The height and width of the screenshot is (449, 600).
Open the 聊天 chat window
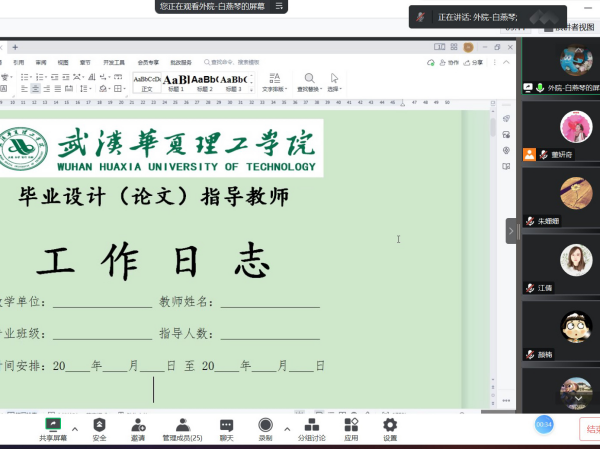click(x=227, y=430)
